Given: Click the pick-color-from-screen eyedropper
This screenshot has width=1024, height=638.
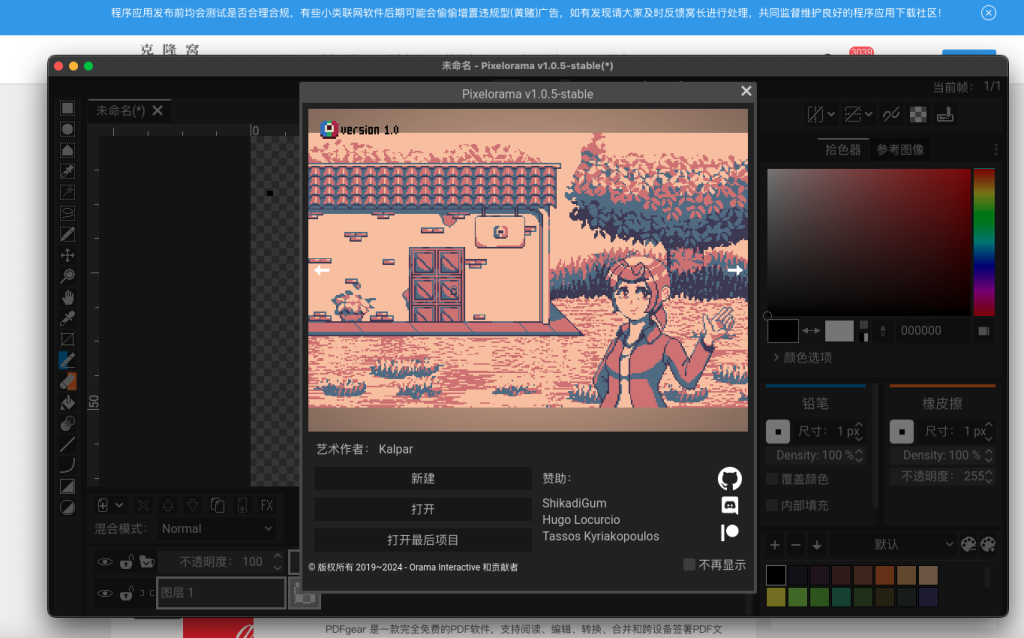Looking at the screenshot, I should [883, 331].
